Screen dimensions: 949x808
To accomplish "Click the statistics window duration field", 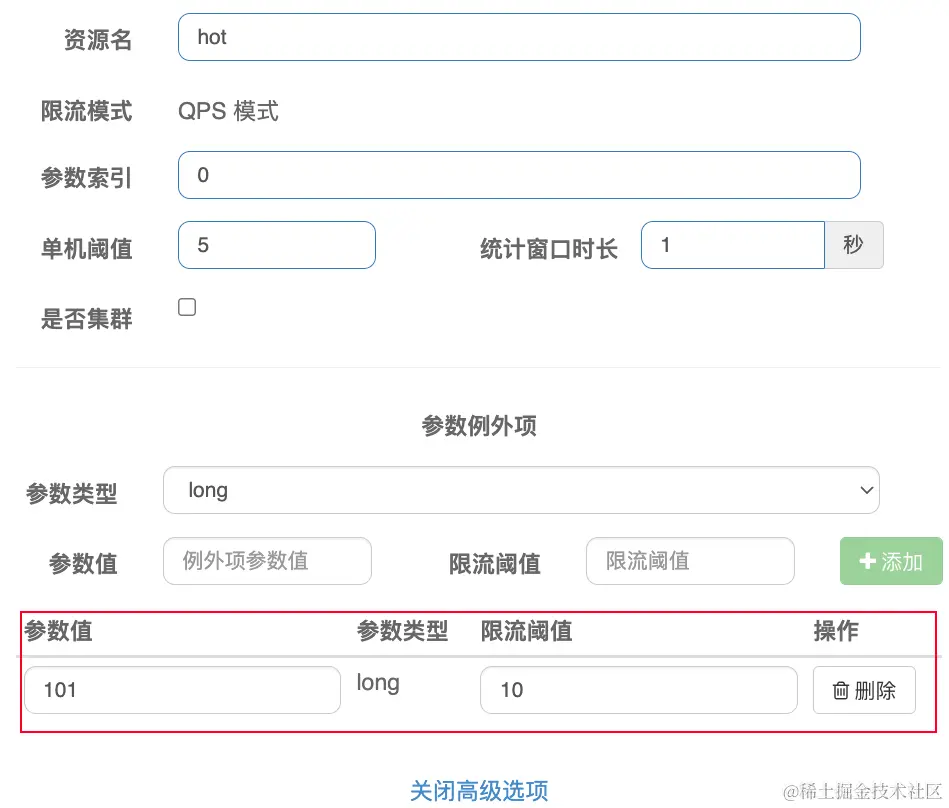I will (x=733, y=245).
